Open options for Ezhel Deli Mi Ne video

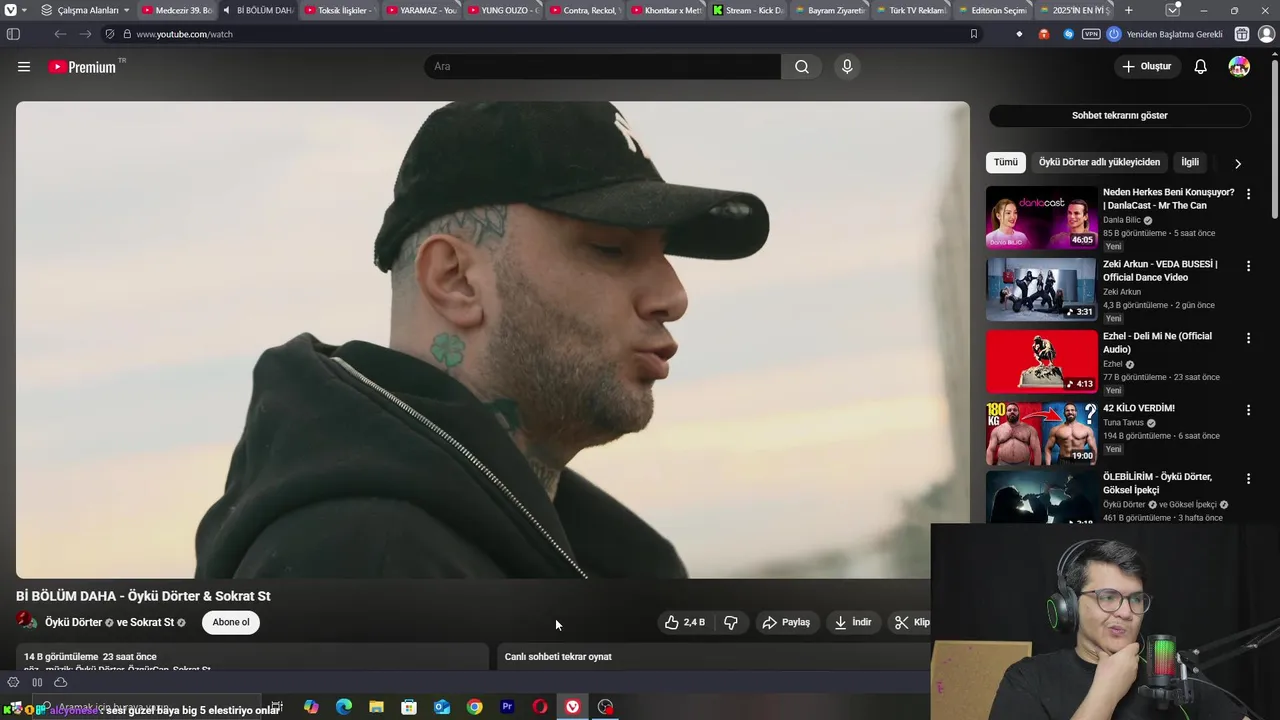coord(1248,338)
